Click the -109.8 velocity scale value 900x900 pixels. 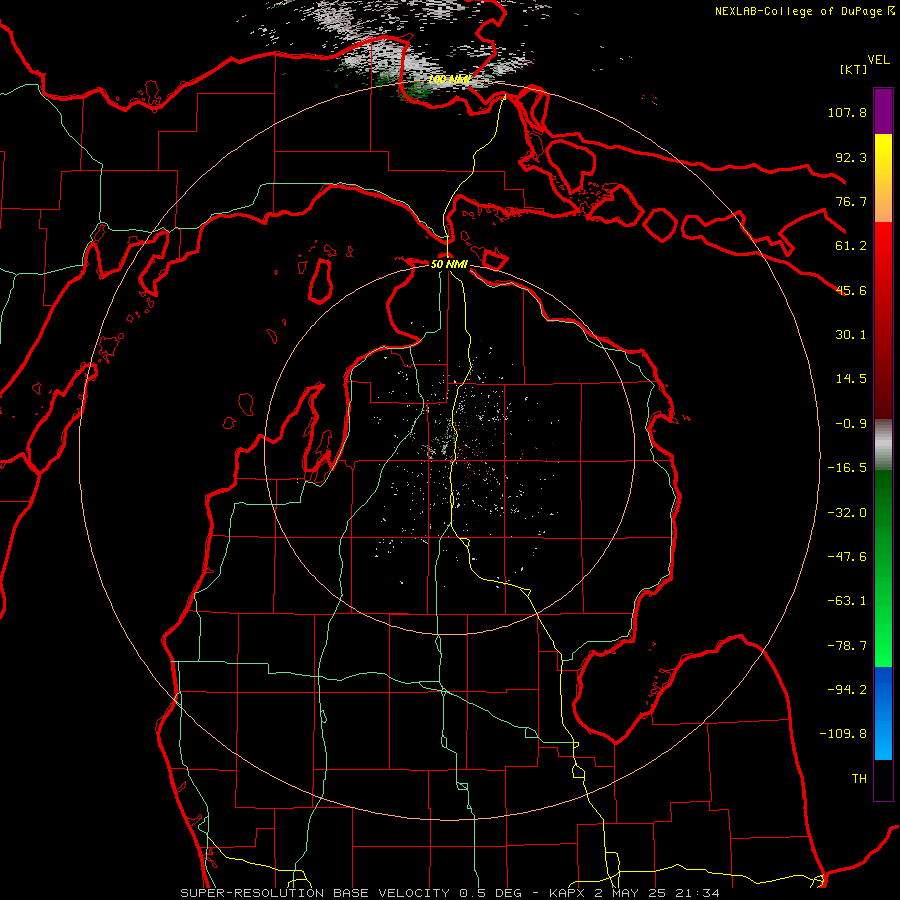843,734
